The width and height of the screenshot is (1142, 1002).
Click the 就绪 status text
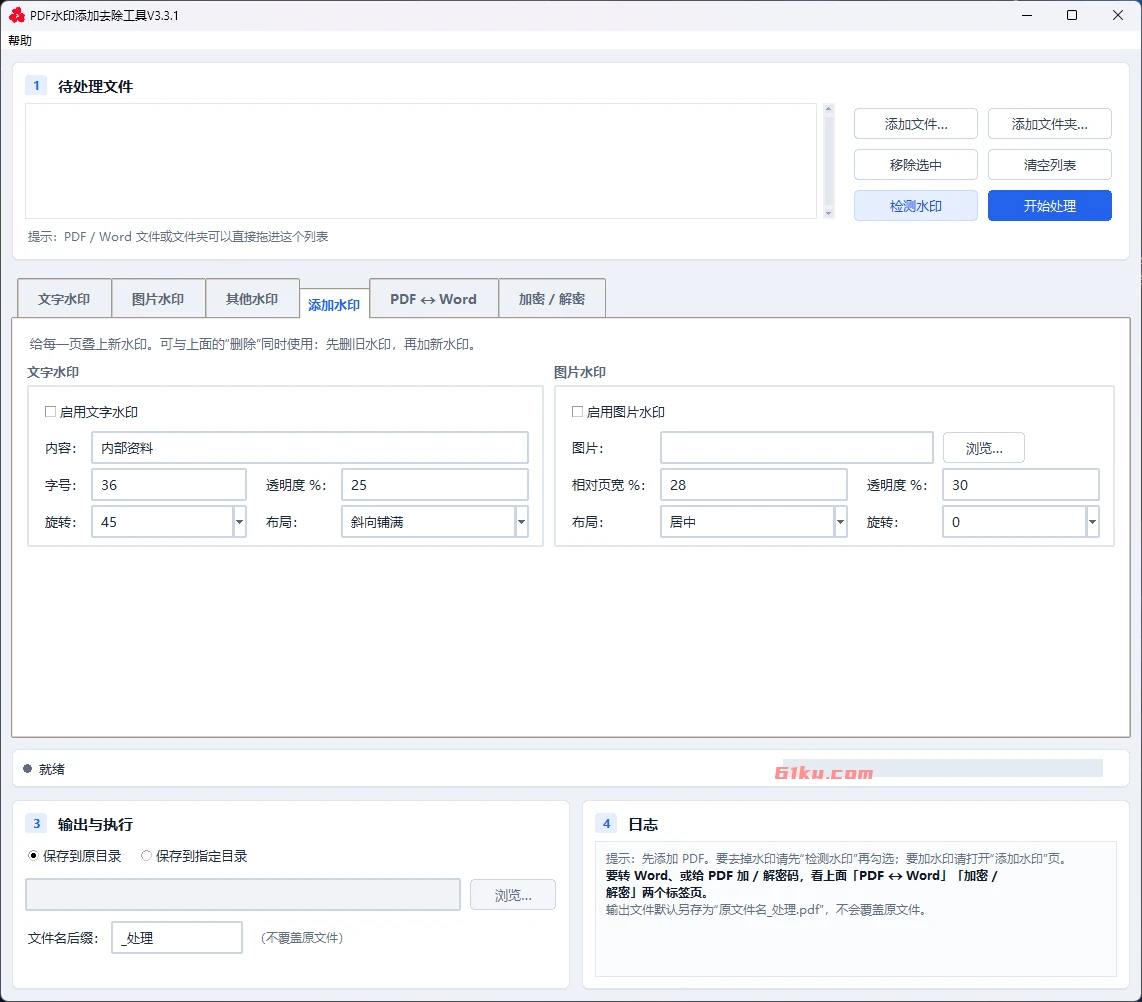click(52, 769)
